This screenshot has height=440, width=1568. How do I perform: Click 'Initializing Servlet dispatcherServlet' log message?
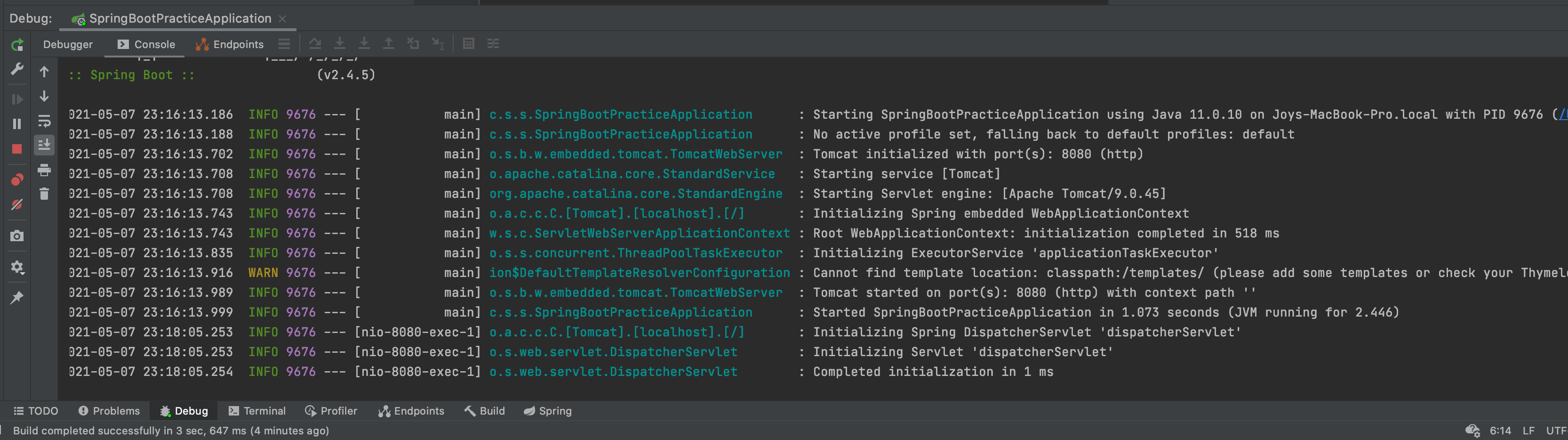click(963, 352)
